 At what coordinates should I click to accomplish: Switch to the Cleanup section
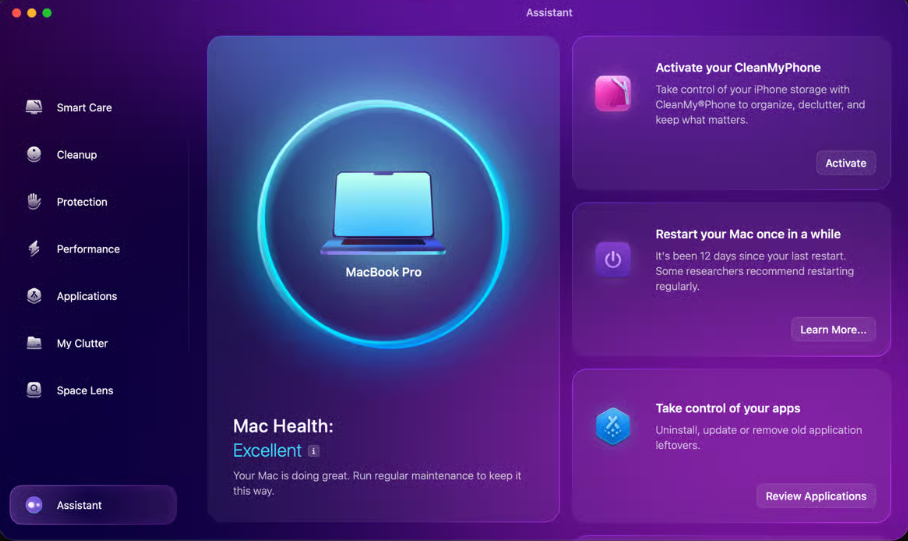76,155
